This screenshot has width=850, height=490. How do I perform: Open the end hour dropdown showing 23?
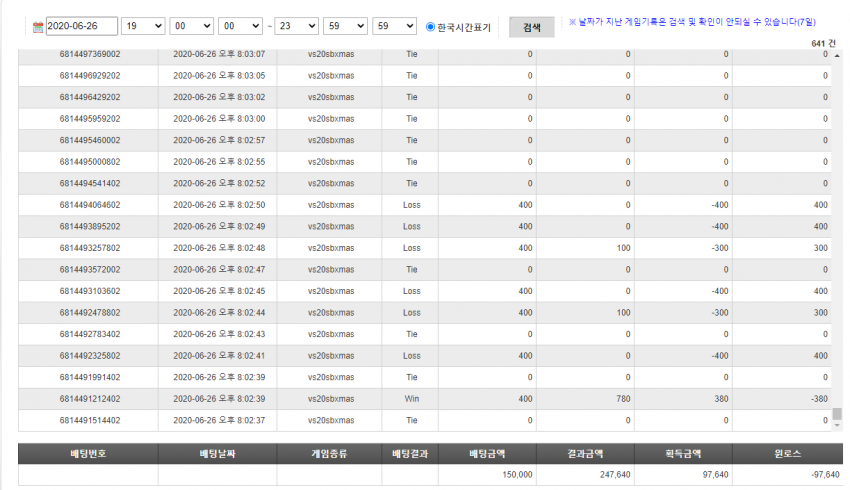pos(297,26)
